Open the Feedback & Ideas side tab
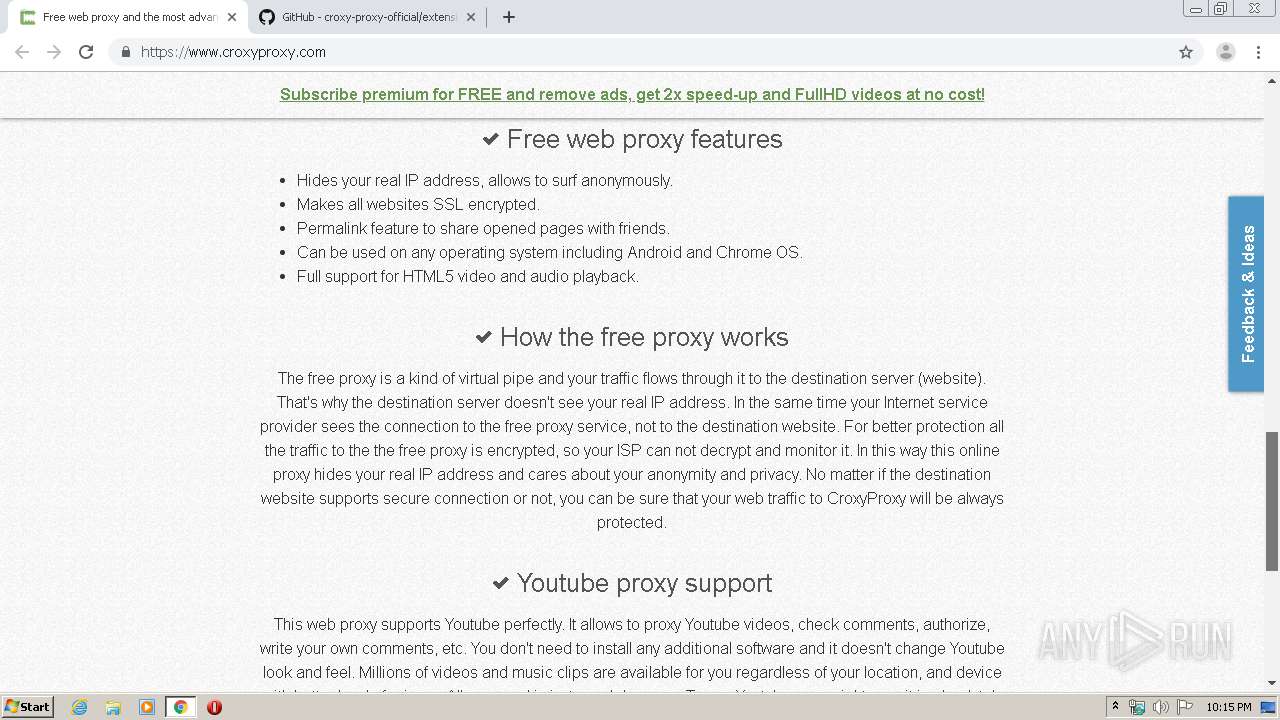This screenshot has width=1280, height=720. [x=1247, y=293]
